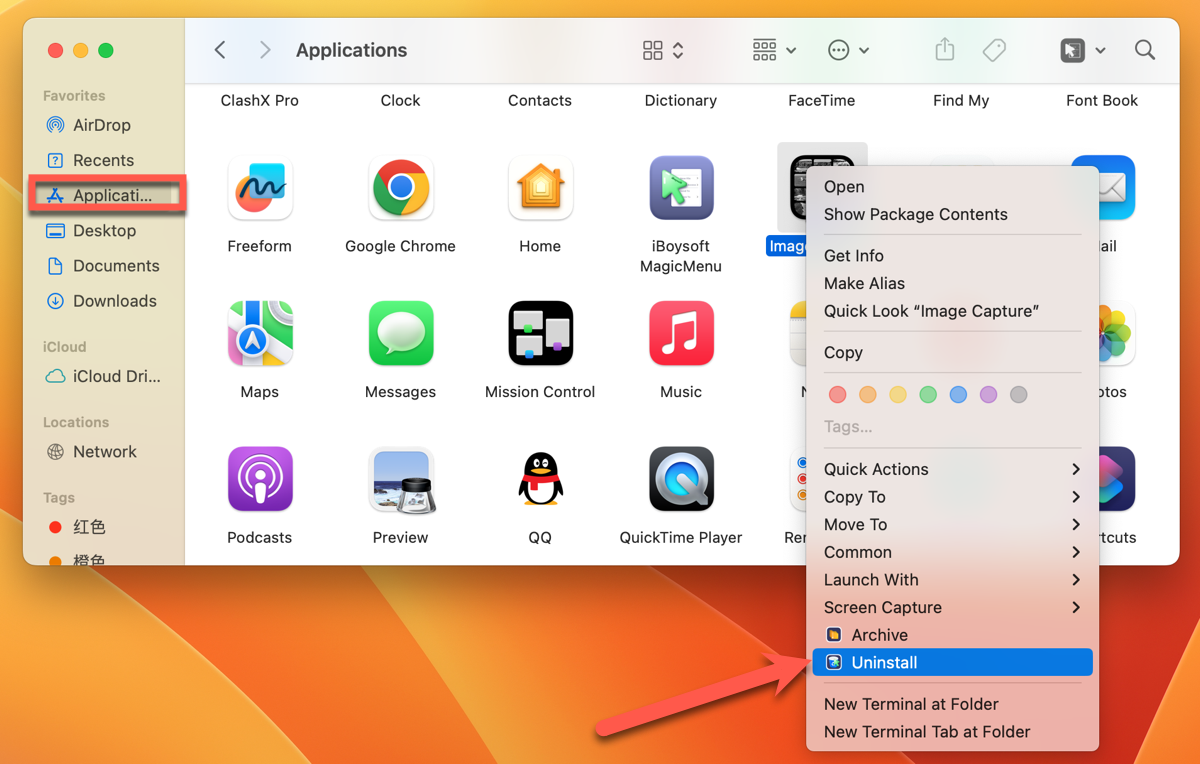Apply the red tag color dot
The height and width of the screenshot is (764, 1200).
click(838, 395)
